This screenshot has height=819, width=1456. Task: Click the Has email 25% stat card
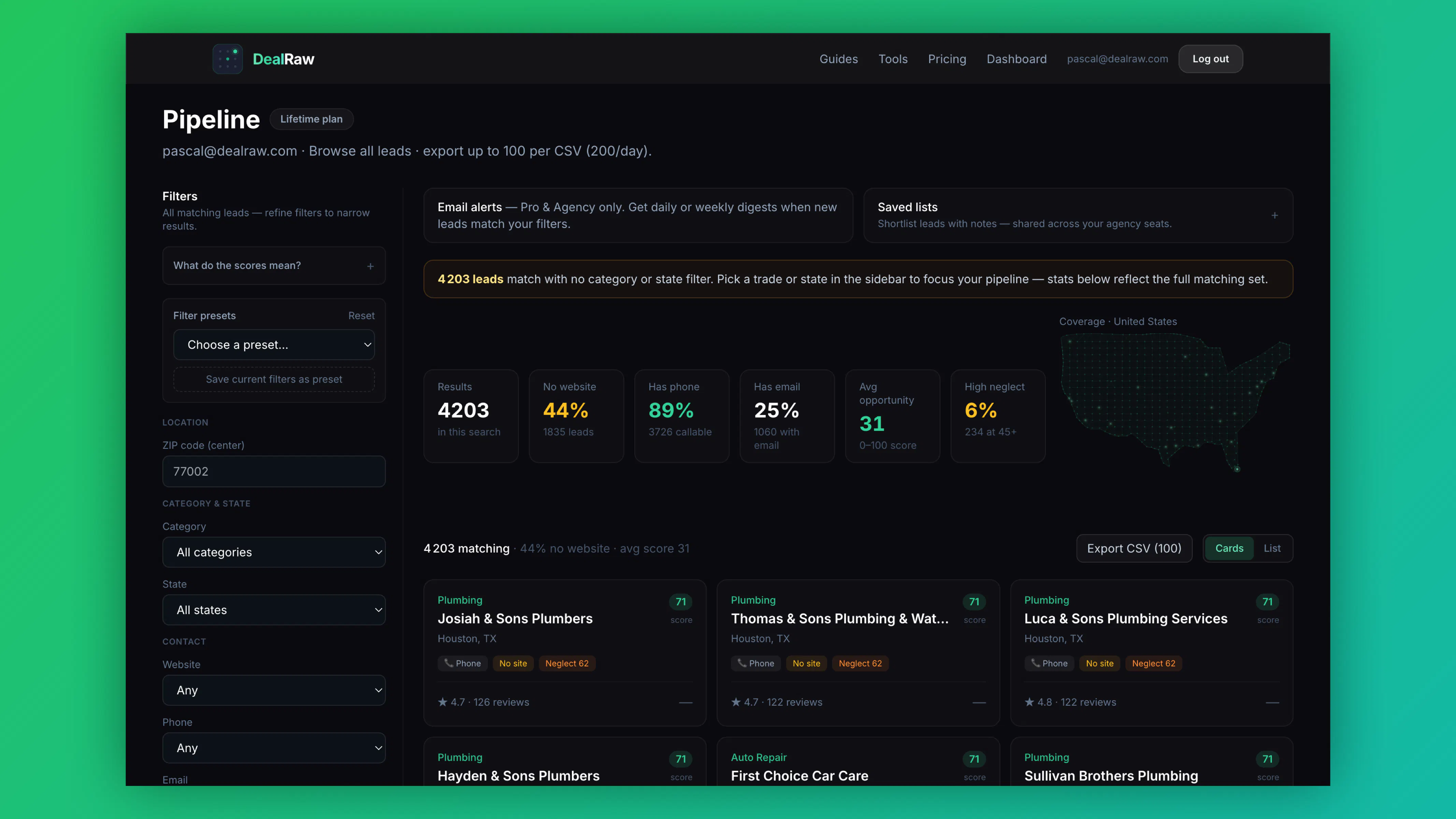pyautogui.click(x=787, y=416)
